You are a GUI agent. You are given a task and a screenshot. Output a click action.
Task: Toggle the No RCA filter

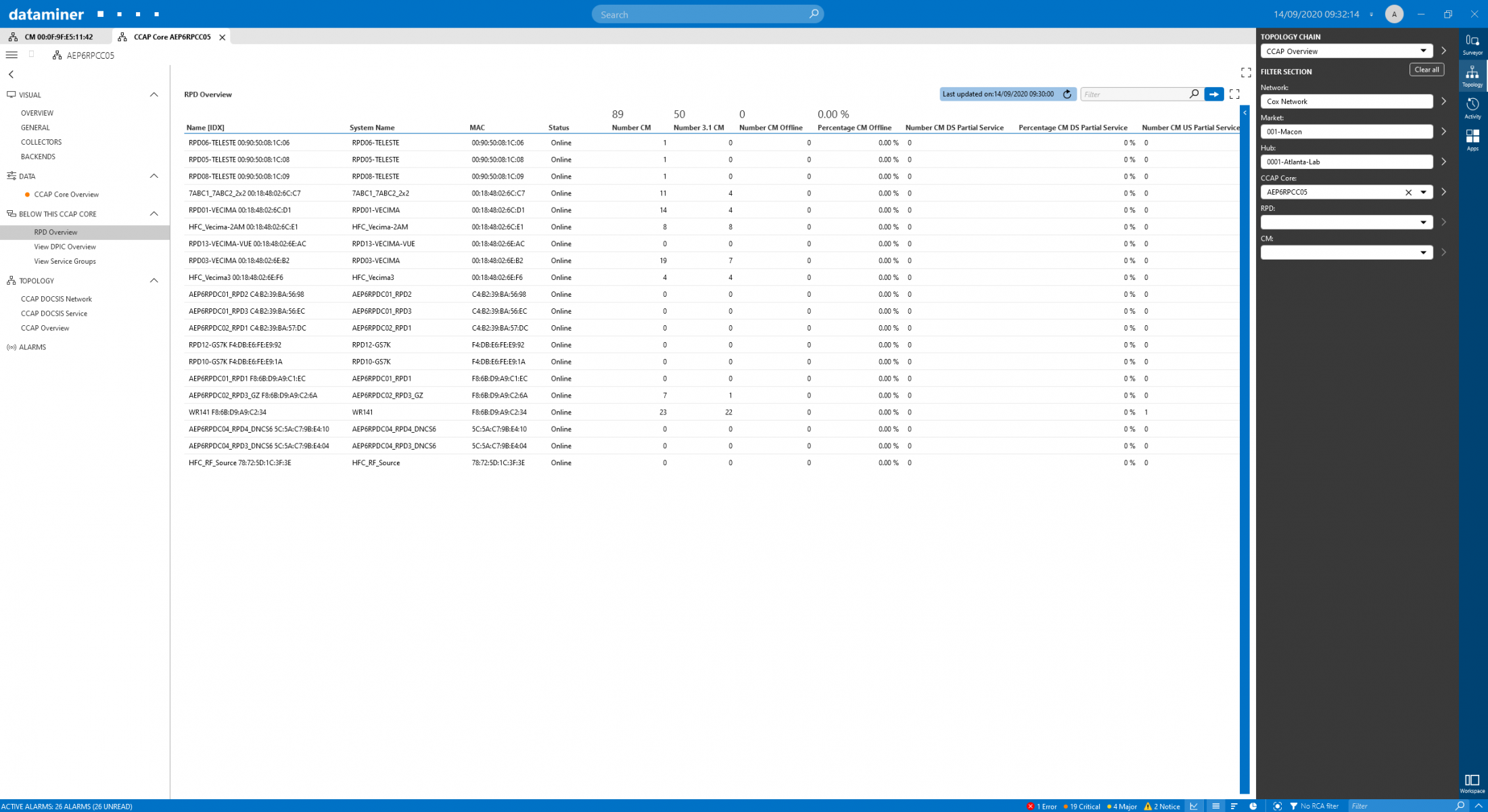pyautogui.click(x=1316, y=806)
